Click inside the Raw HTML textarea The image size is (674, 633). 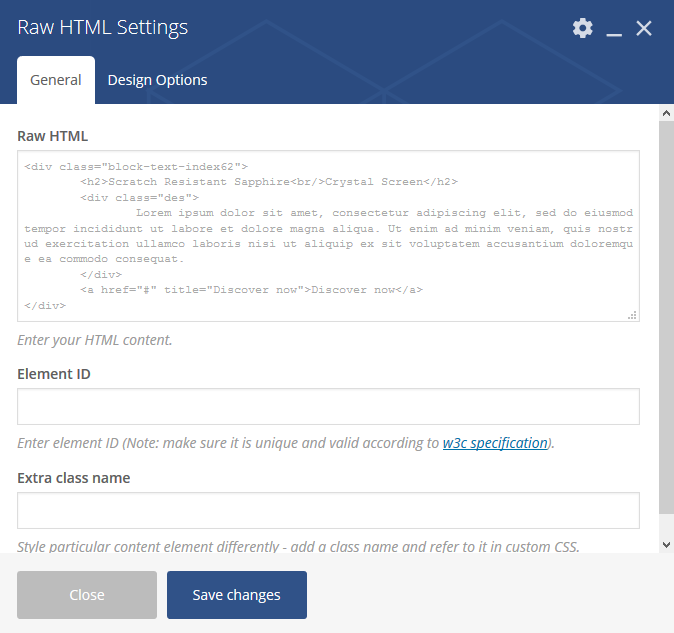(328, 236)
